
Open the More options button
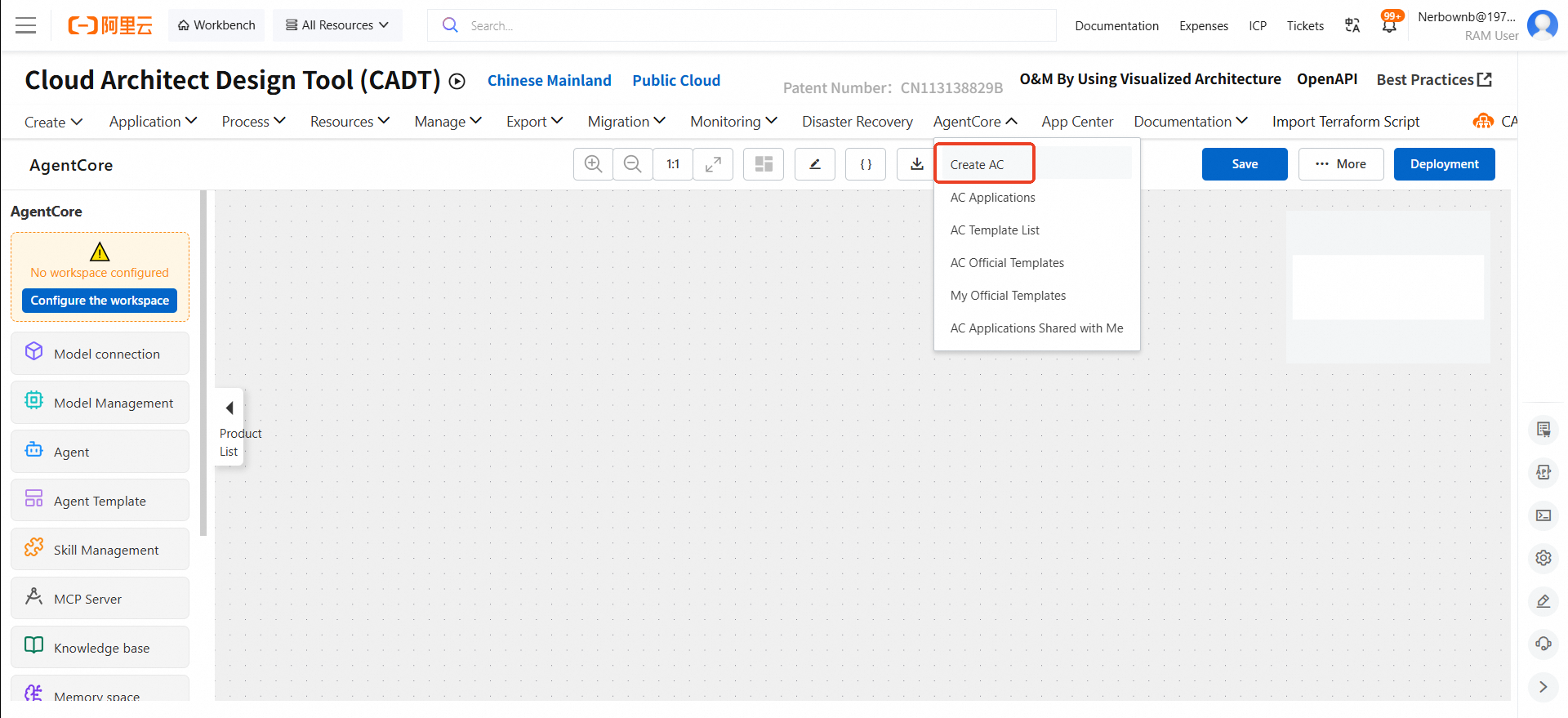pos(1341,164)
